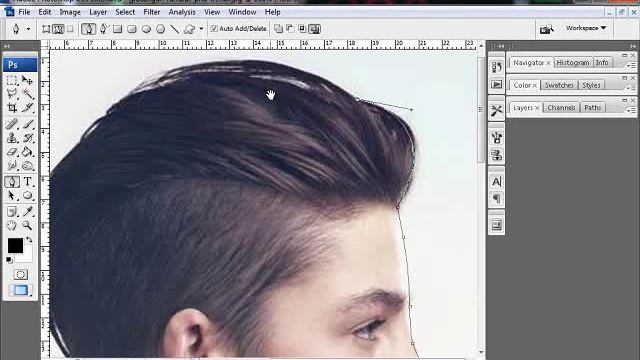Image resolution: width=640 pixels, height=360 pixels.
Task: Enable Intersect path areas option
Action: (x=302, y=29)
